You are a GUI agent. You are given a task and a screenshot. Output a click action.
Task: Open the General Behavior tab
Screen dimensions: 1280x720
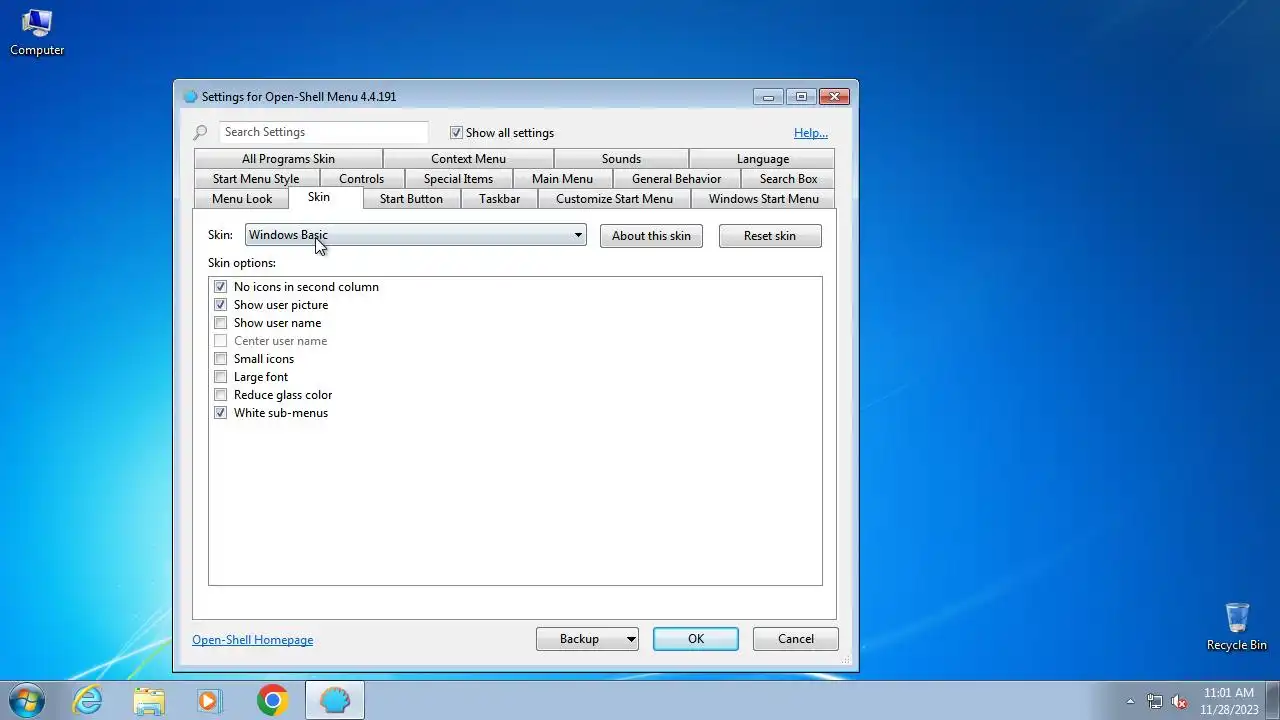(676, 179)
